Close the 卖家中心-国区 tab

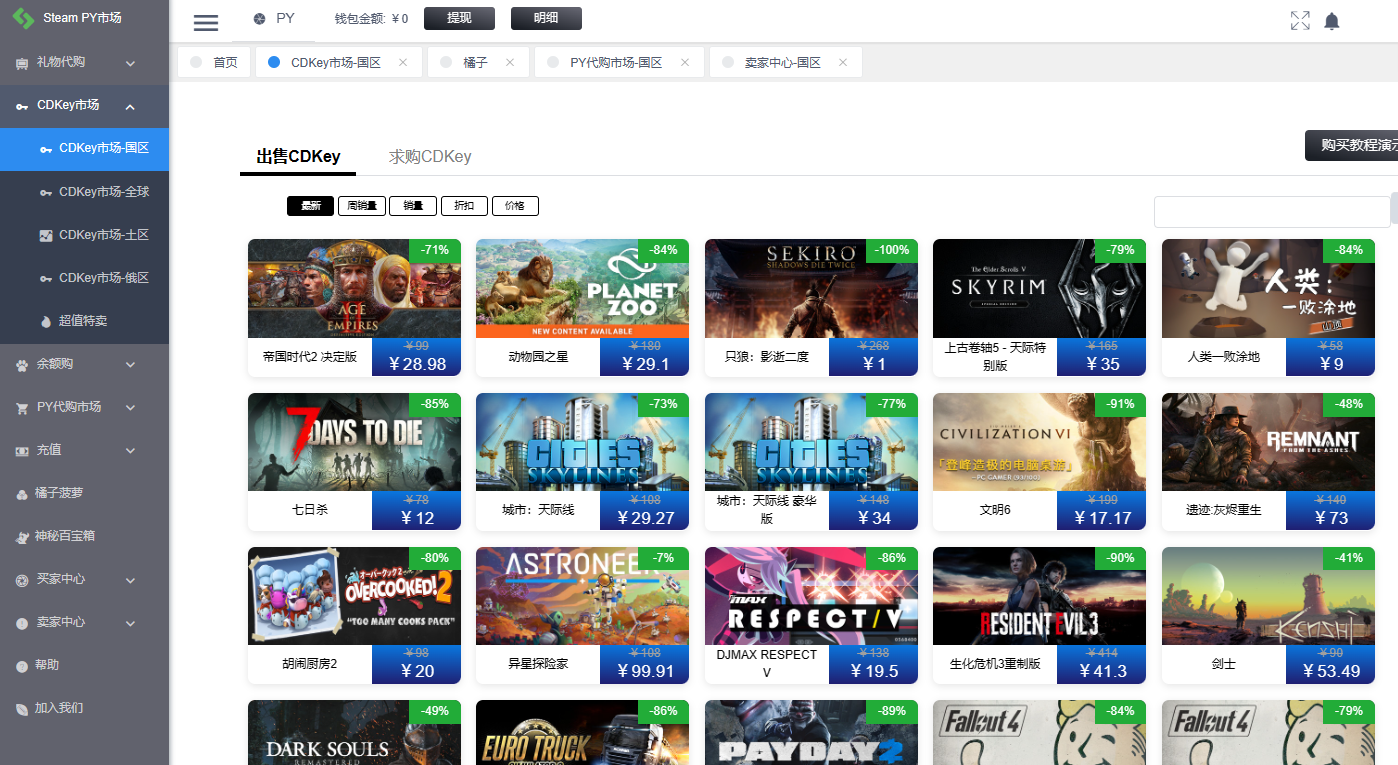[843, 62]
